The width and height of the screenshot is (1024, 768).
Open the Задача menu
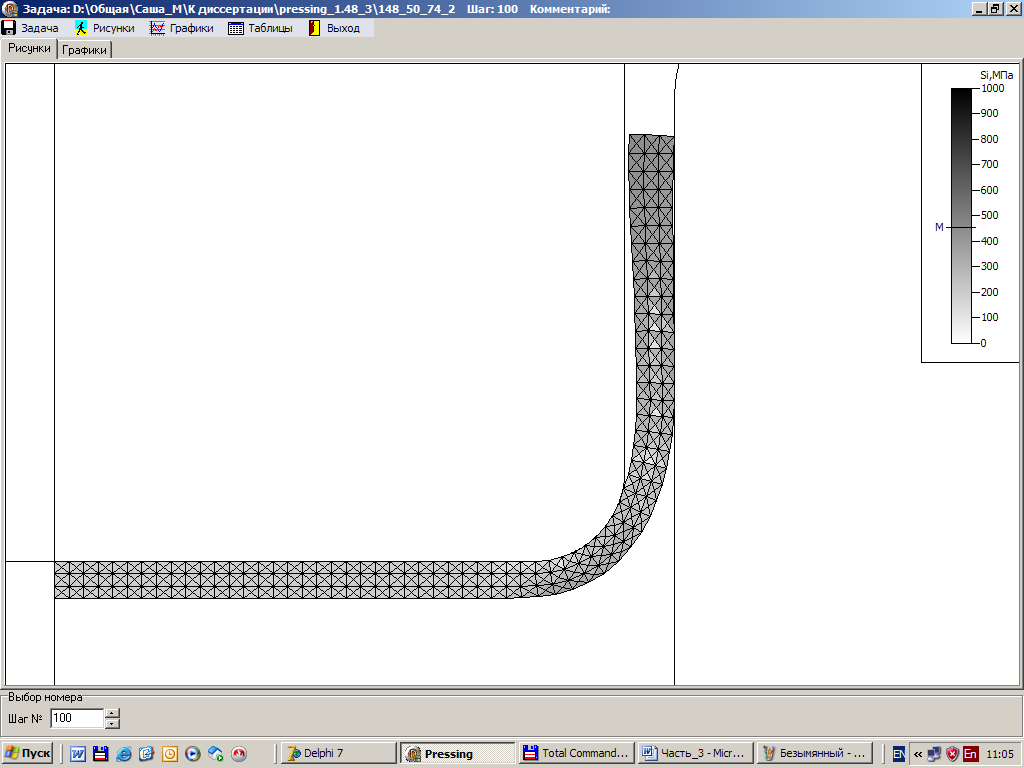[x=30, y=28]
